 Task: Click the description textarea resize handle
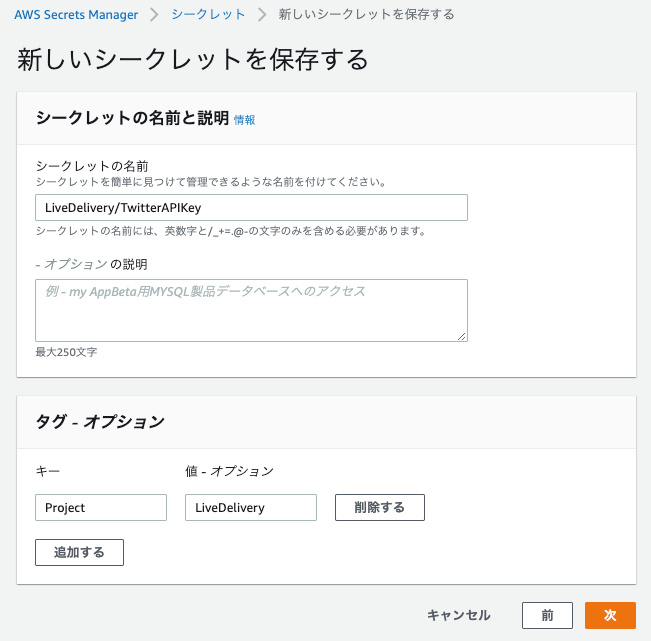(462, 336)
